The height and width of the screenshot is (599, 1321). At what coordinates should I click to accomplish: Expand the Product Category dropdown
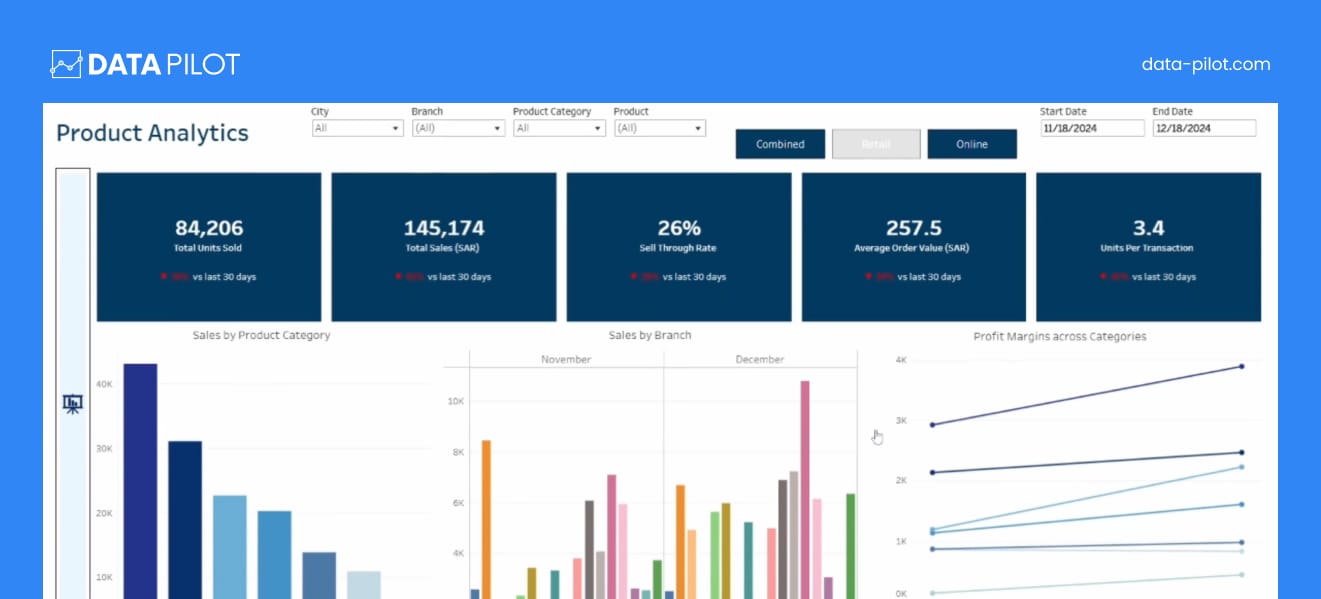point(559,128)
